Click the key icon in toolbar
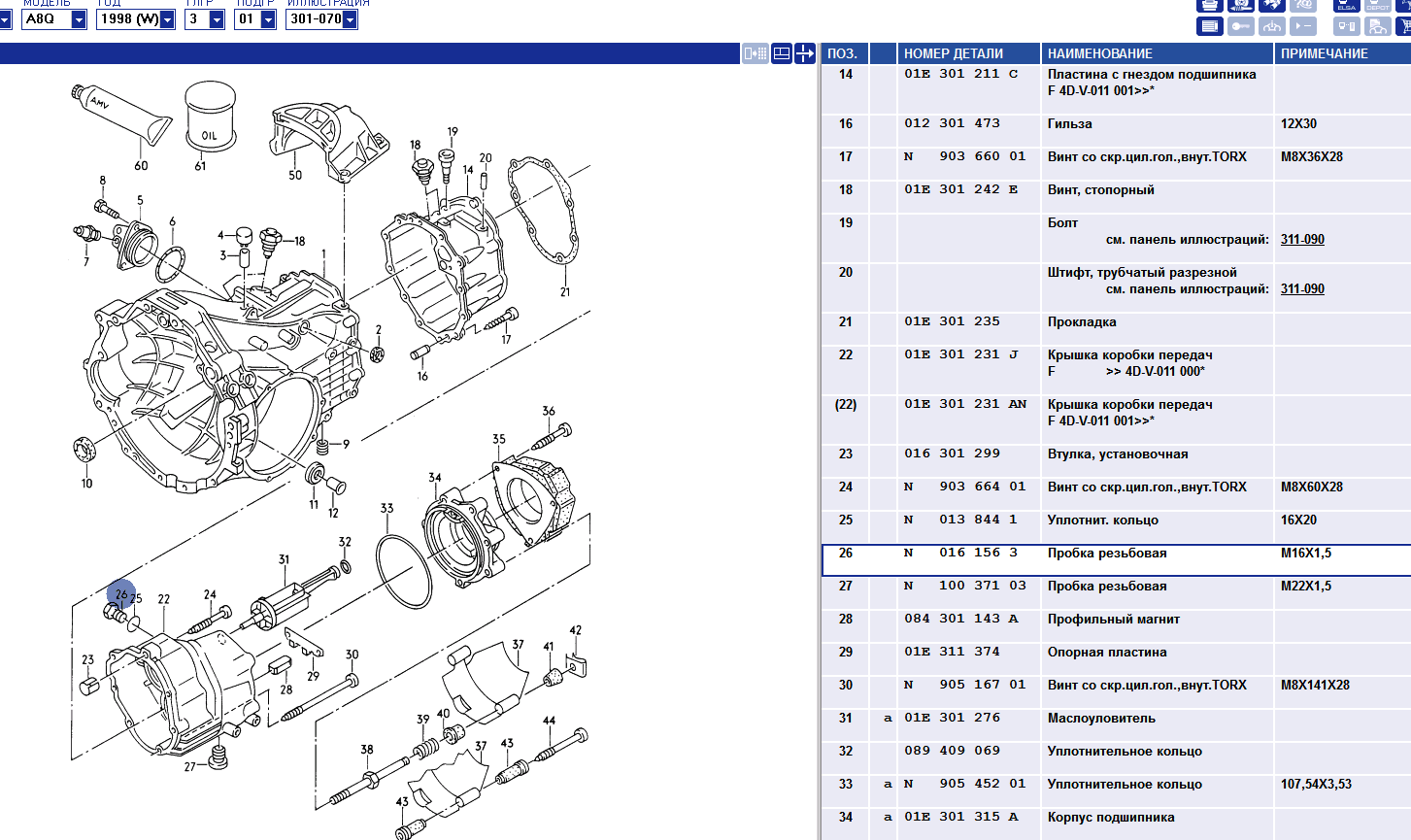This screenshot has height=840, width=1411. [x=1240, y=26]
